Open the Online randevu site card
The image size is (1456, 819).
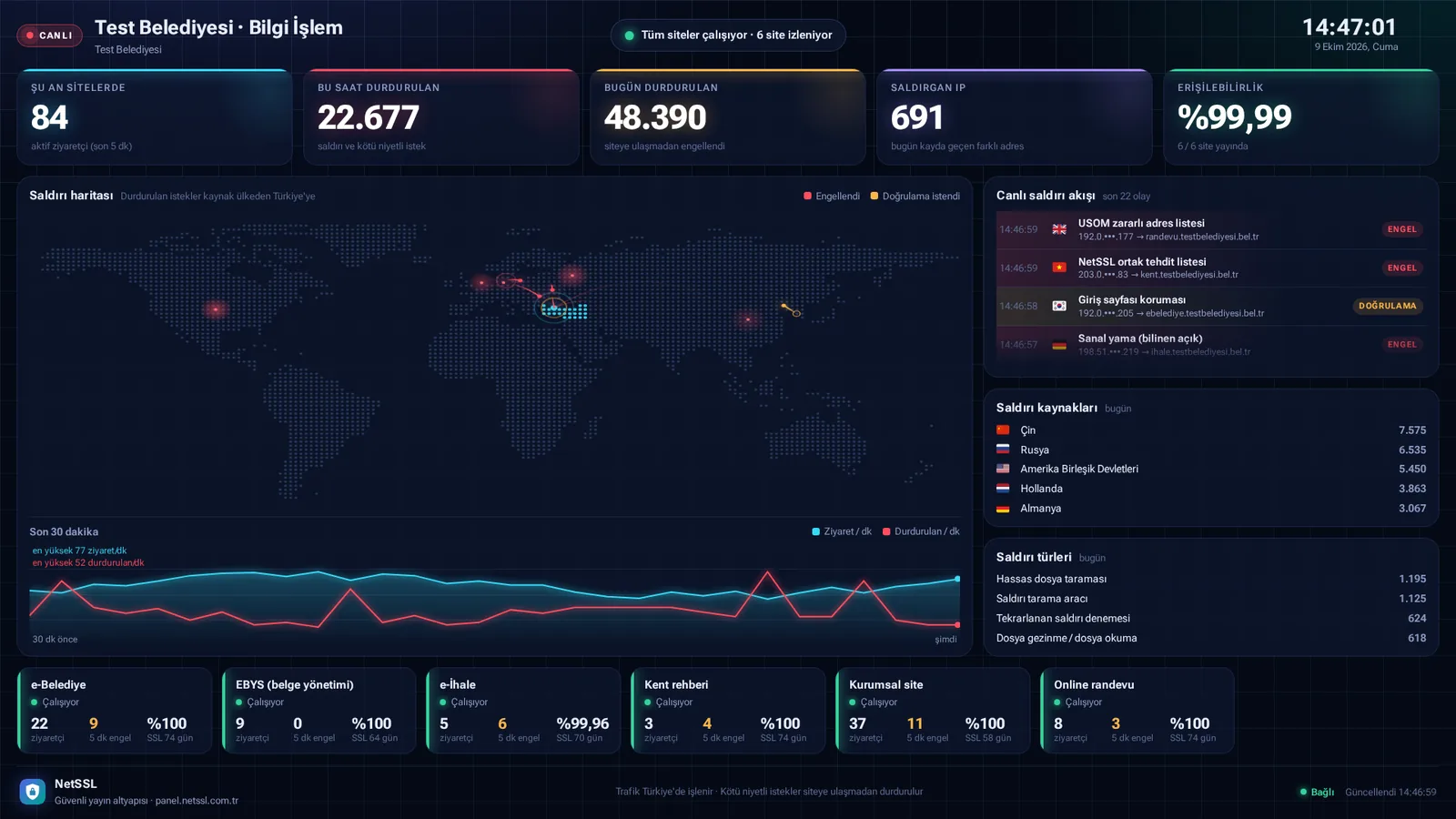click(1137, 710)
